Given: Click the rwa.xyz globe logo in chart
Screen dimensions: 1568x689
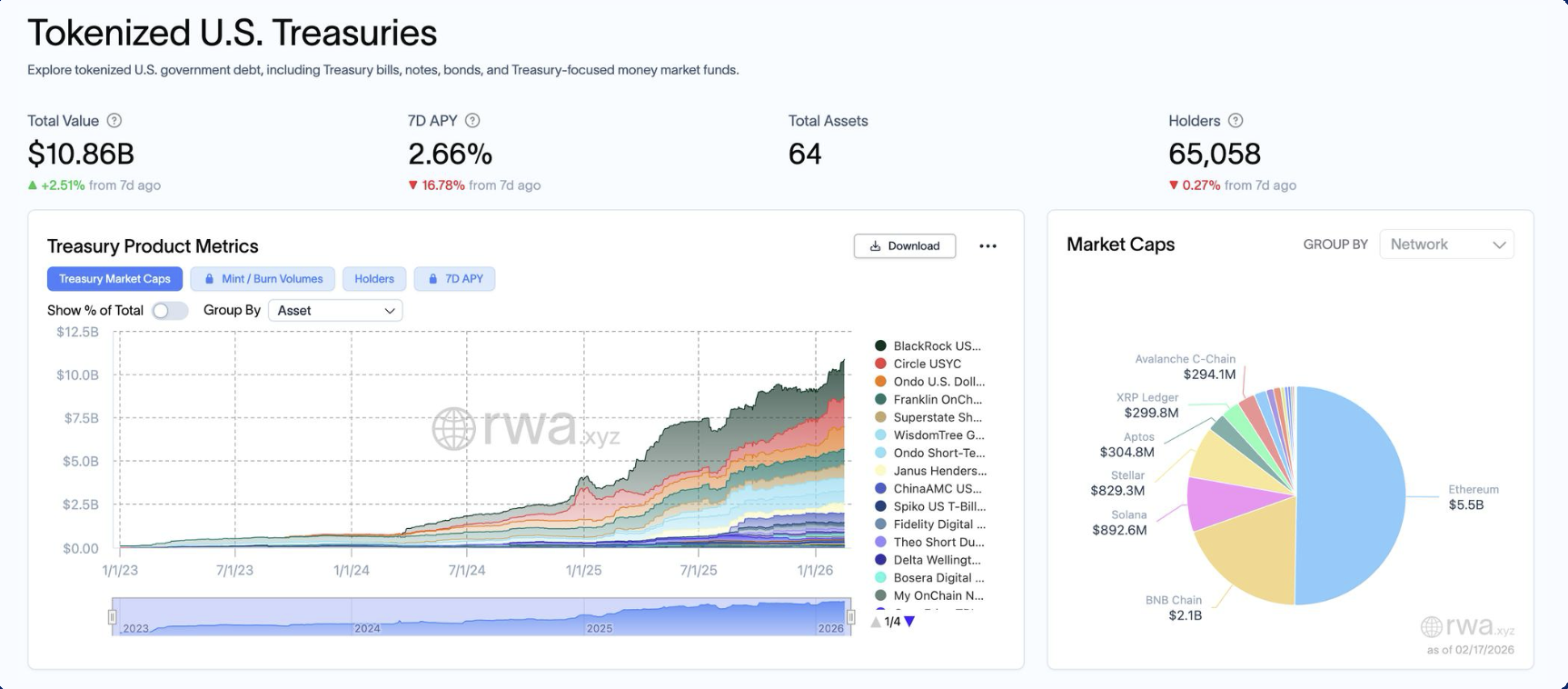Looking at the screenshot, I should point(453,428).
